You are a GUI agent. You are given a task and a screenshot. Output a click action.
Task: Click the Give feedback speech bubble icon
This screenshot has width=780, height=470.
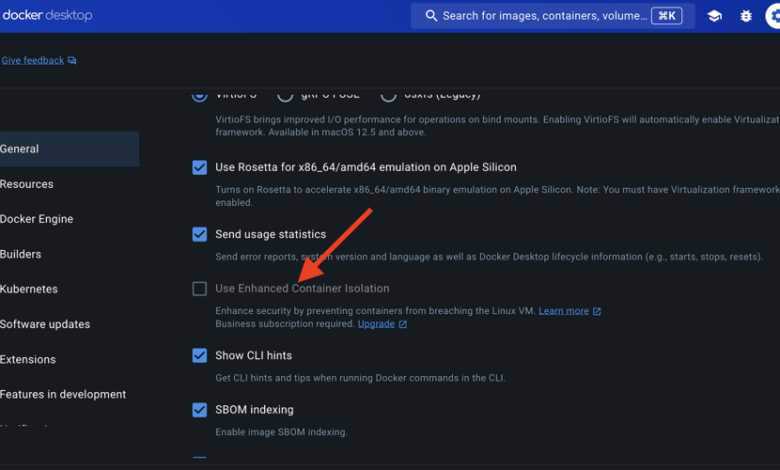(72, 61)
